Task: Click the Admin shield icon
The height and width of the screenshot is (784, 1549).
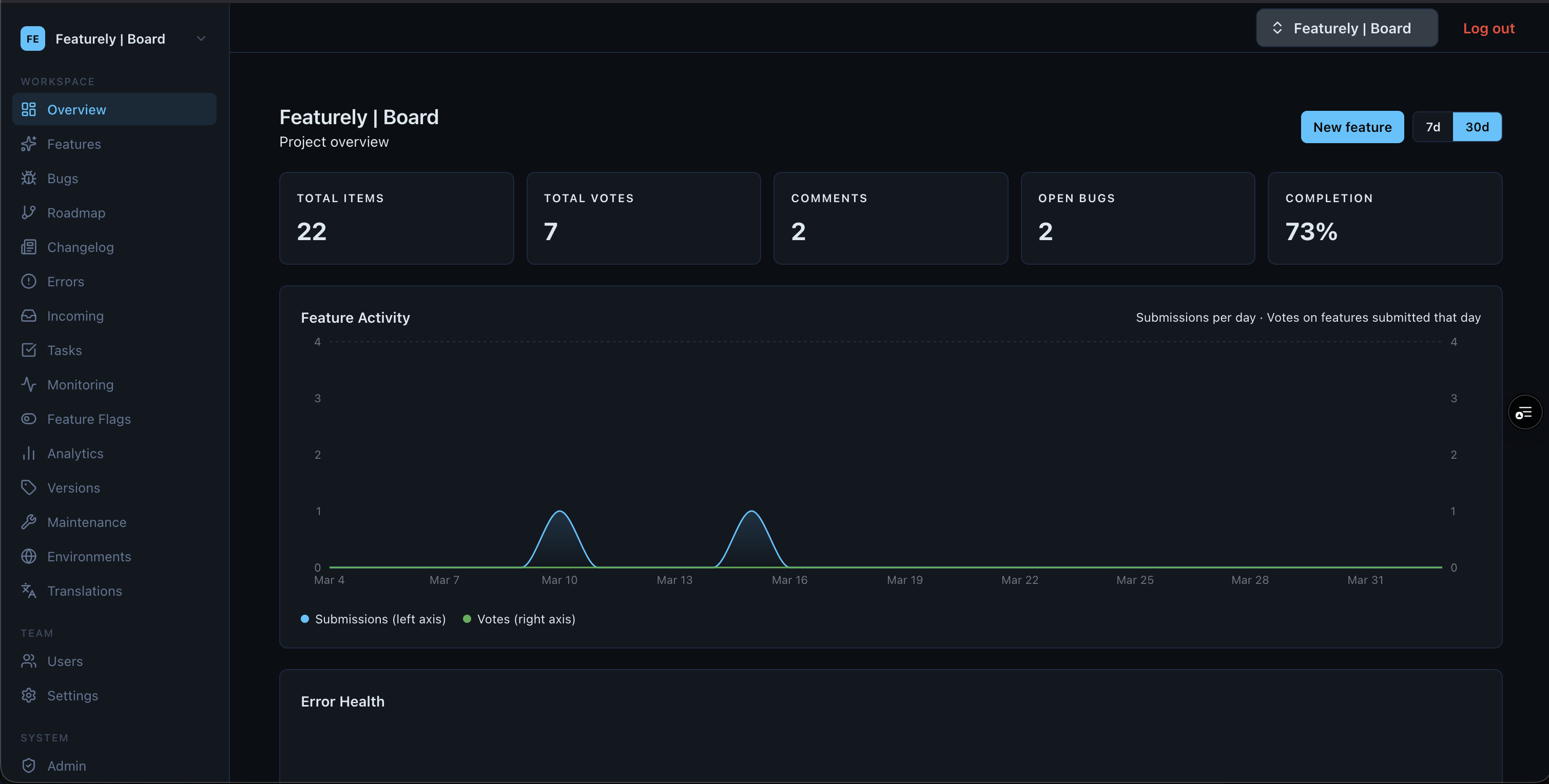Action: [28, 766]
